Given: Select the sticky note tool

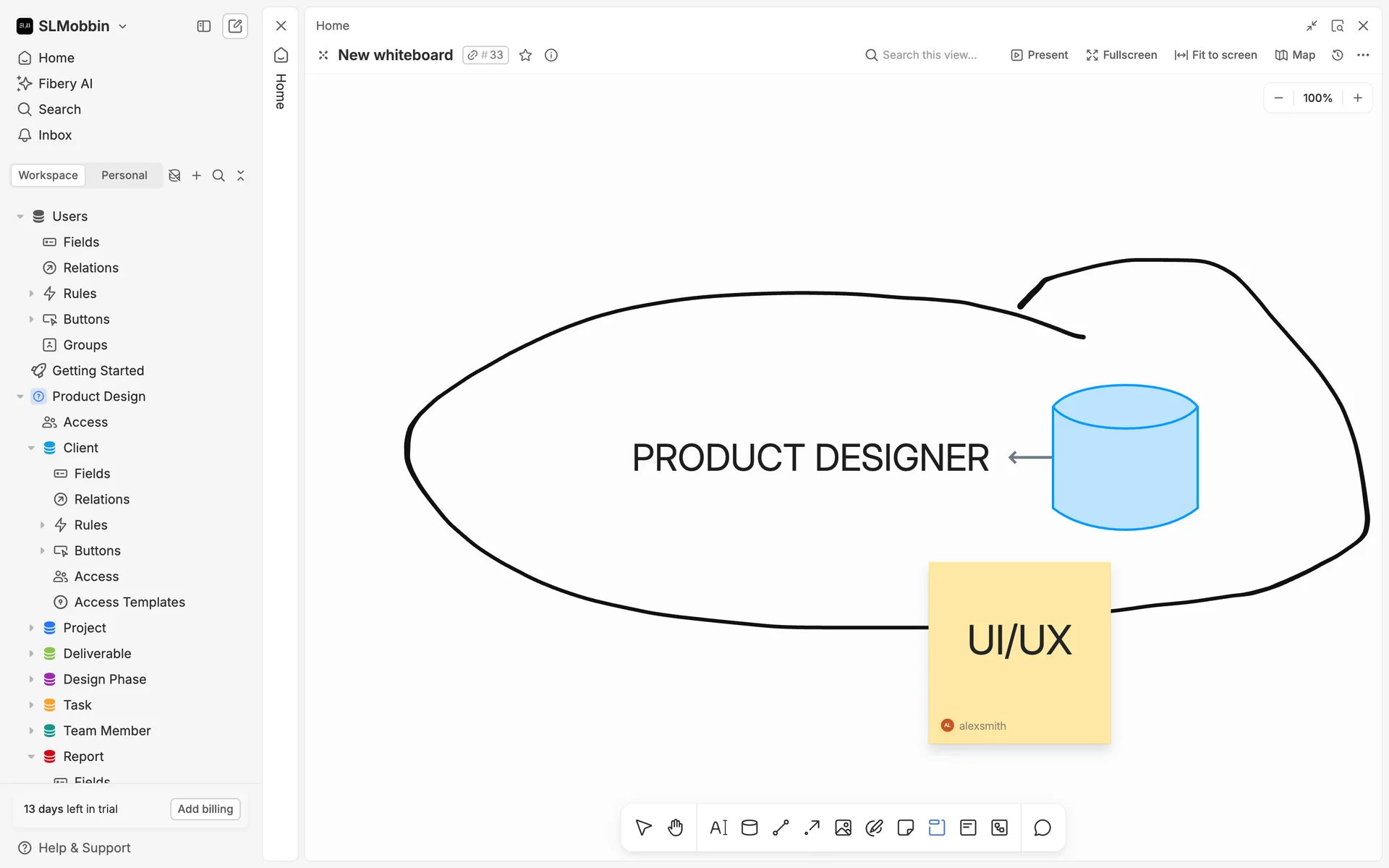Looking at the screenshot, I should [x=905, y=827].
